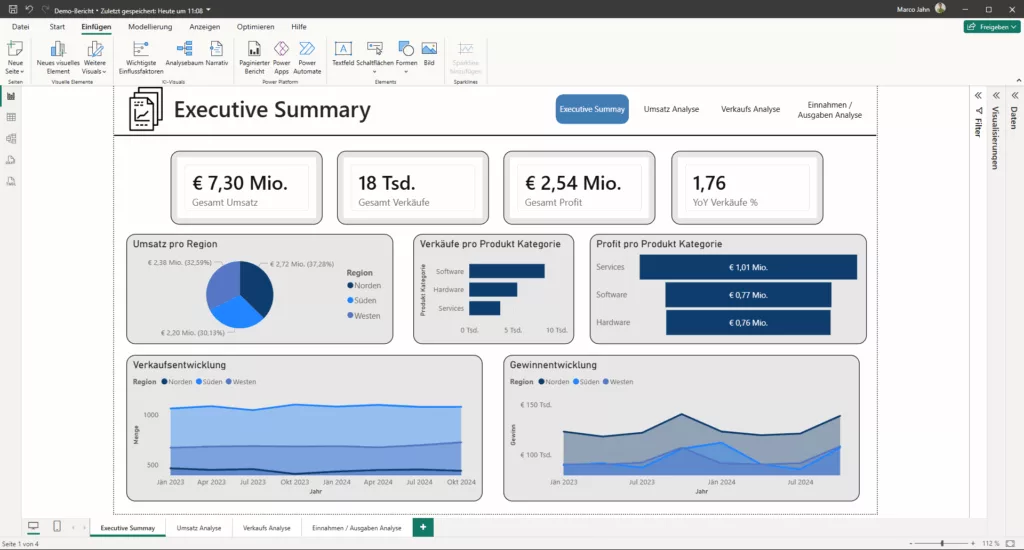Insert a Textfeld text box
Viewport: 1024px width, 550px height.
pos(343,49)
